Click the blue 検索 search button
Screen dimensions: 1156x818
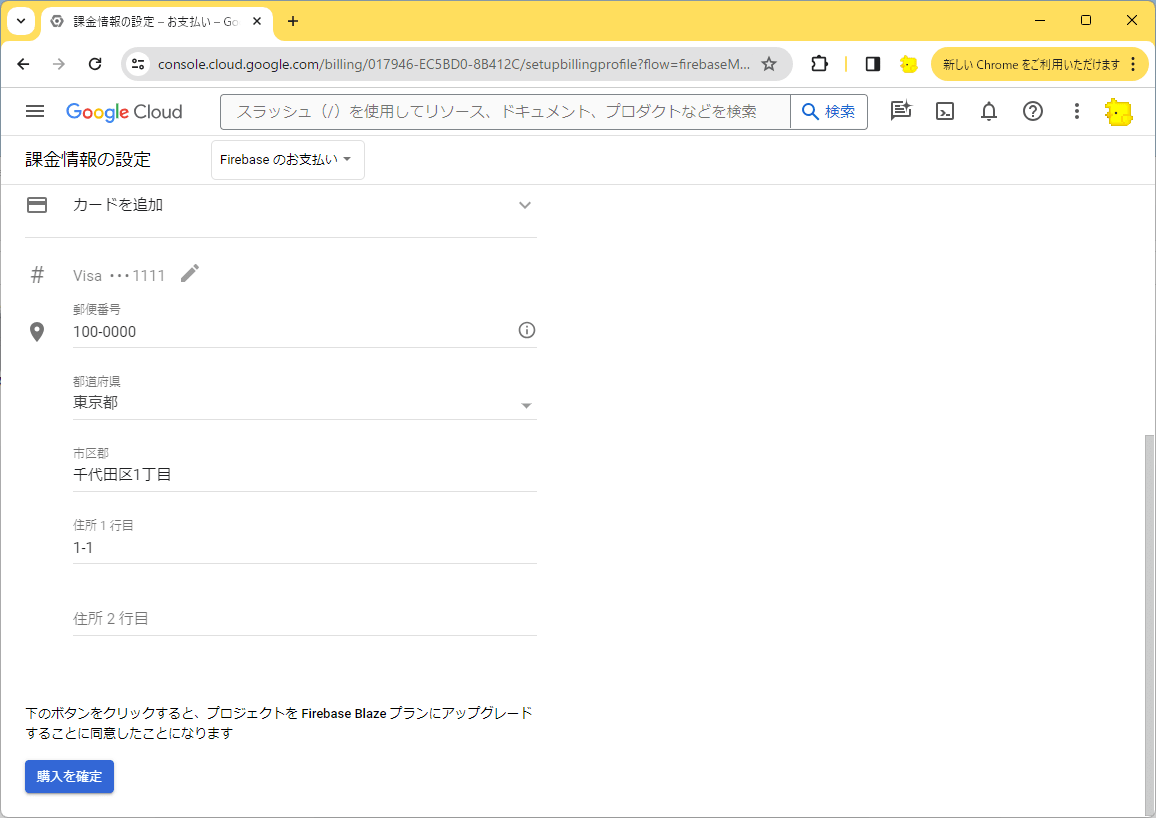(x=829, y=111)
